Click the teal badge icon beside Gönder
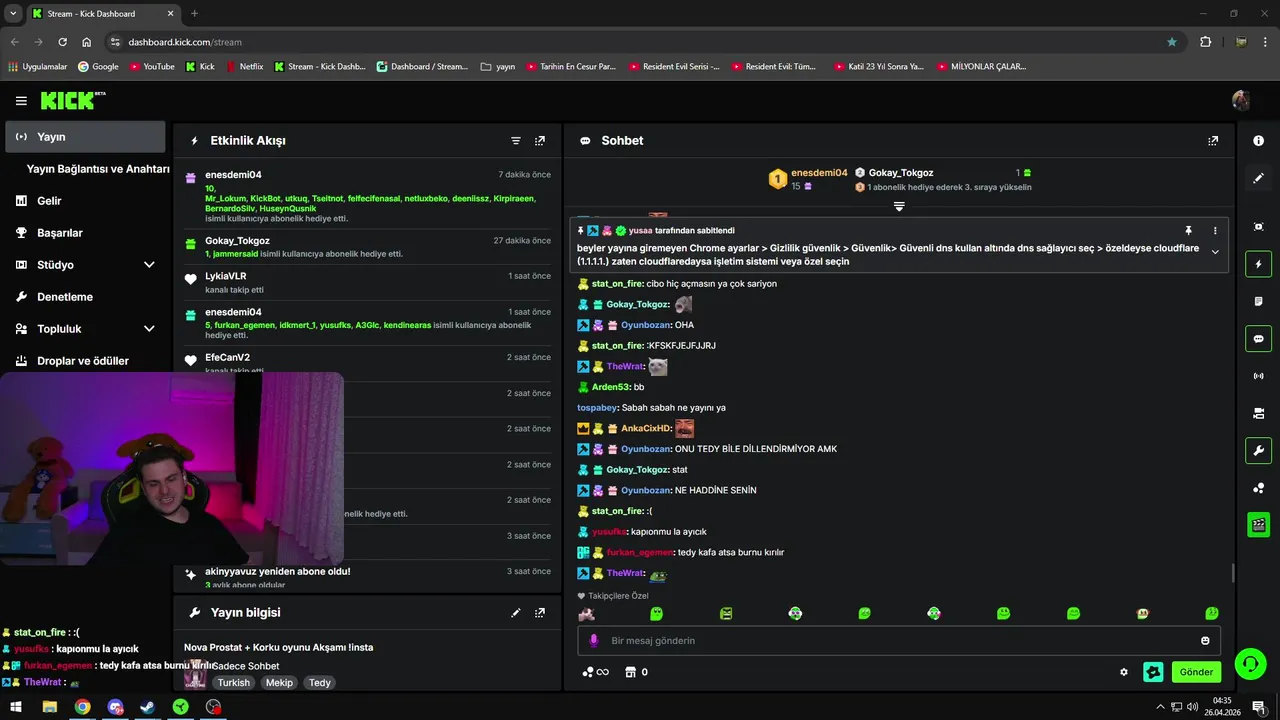 point(1153,672)
